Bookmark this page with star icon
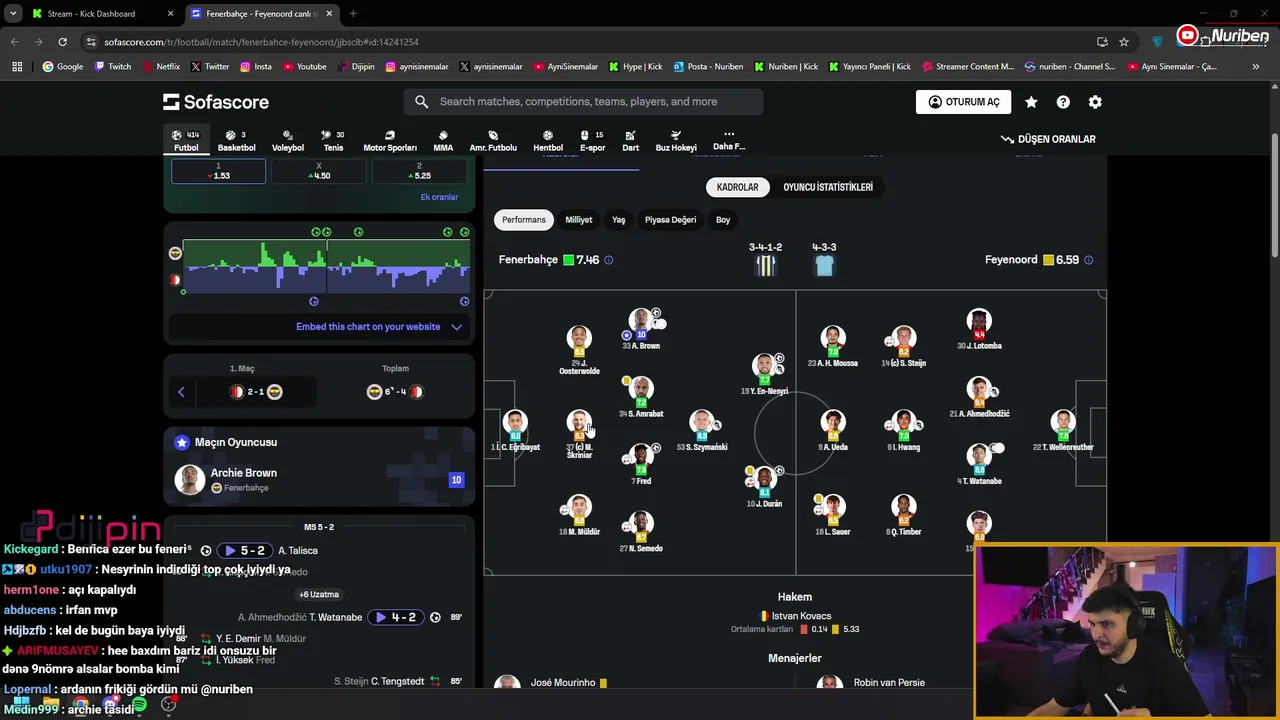This screenshot has width=1280, height=720. (x=1124, y=42)
